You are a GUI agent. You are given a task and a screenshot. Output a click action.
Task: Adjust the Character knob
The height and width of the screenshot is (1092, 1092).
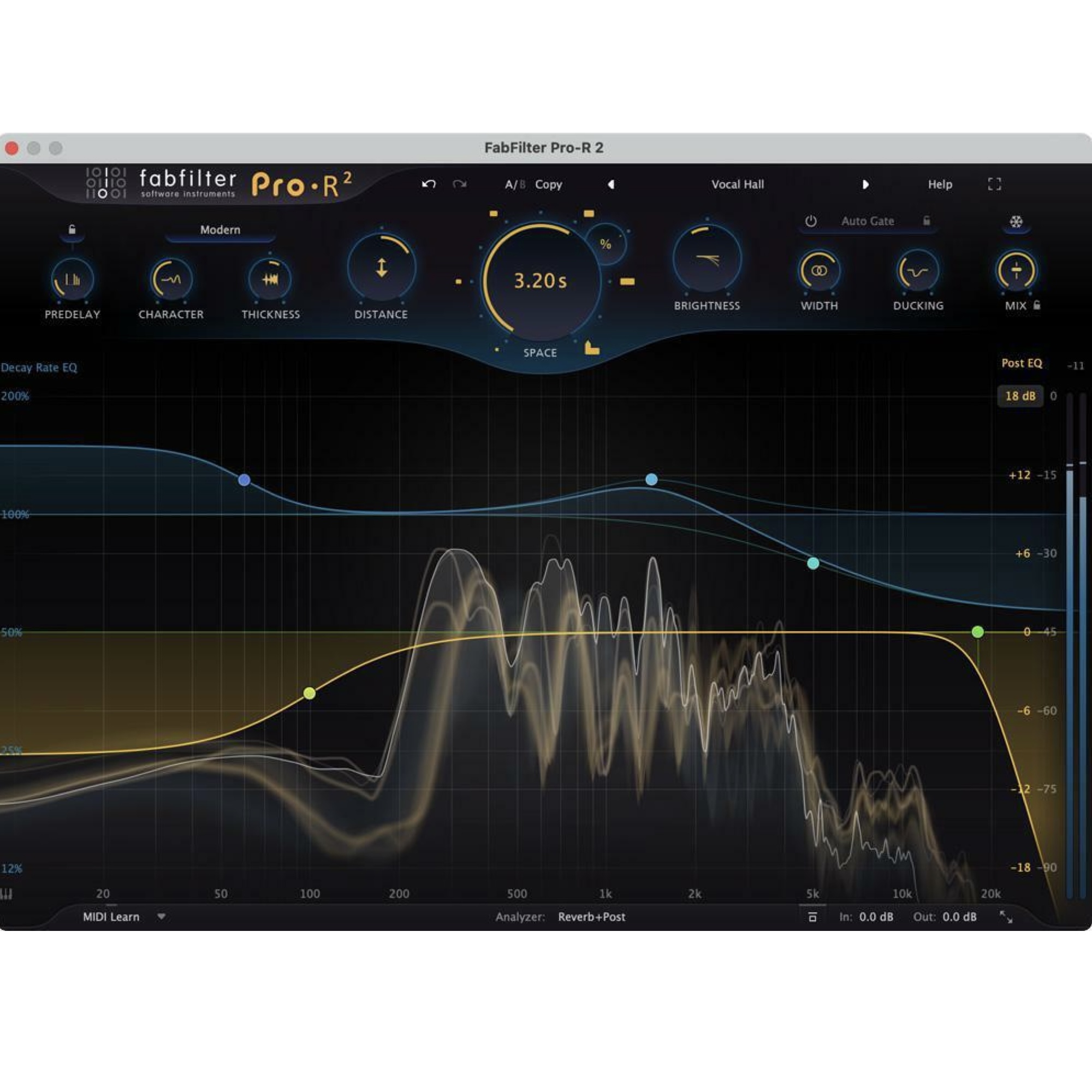pos(171,278)
